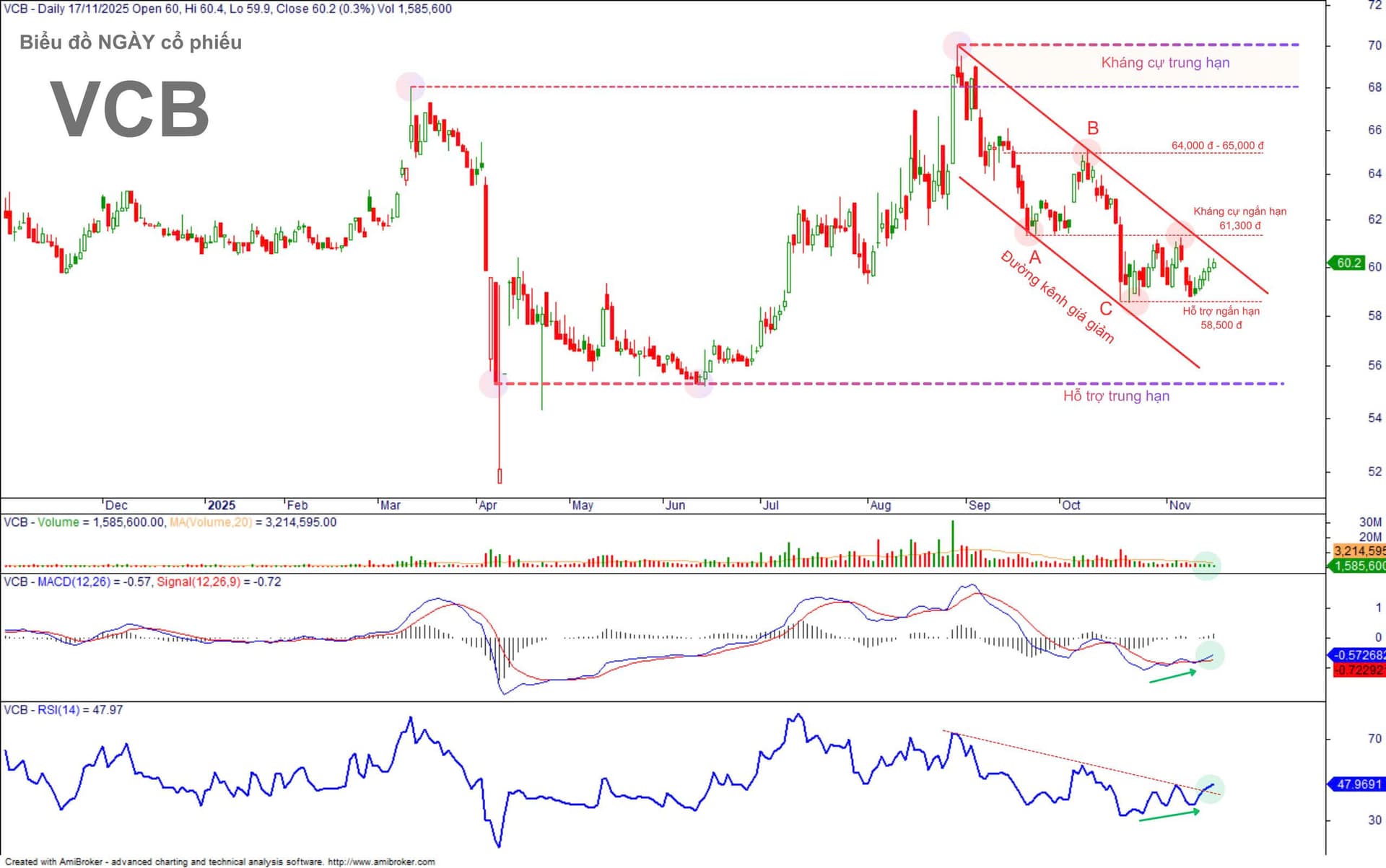This screenshot has height=868, width=1386.
Task: Click the 'Kháng cự ngắn hạn 61,300 đ' annotation
Action: pos(1239,218)
